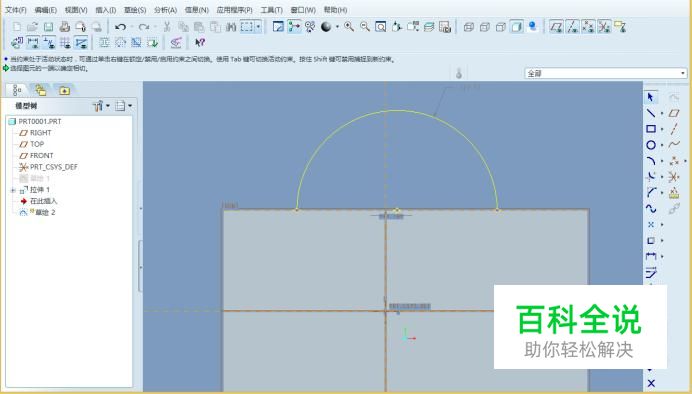Screen dimensions: 692x394
Task: Open the 文件(F) menu
Action: tap(15, 9)
